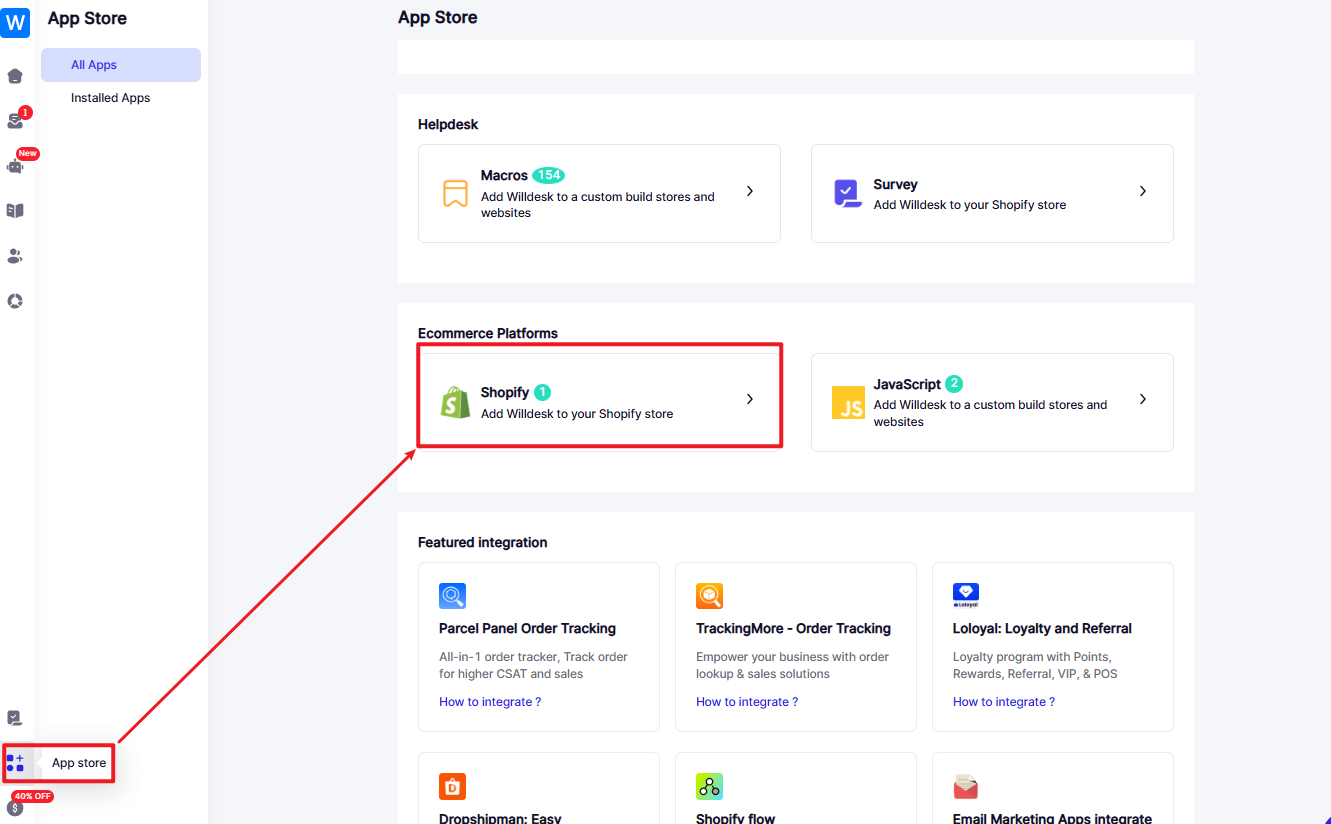The width and height of the screenshot is (1331, 824).
Task: Open the chatbot icon labeled New
Action: tap(15, 166)
